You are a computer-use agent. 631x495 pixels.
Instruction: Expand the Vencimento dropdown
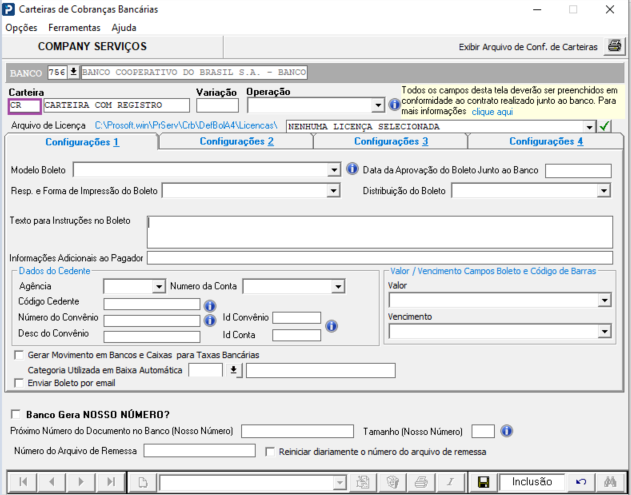click(x=604, y=332)
